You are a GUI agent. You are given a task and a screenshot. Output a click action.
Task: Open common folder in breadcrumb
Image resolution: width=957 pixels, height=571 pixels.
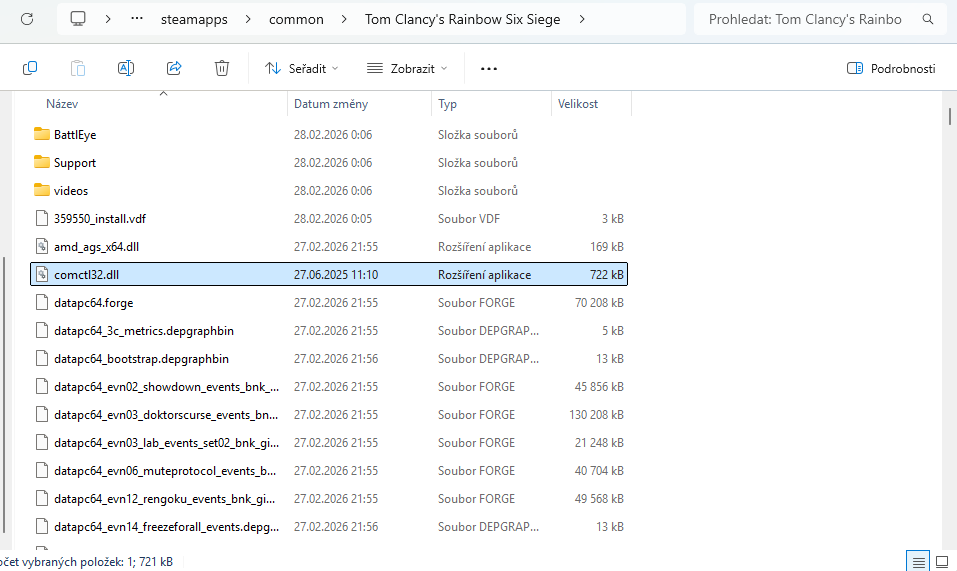[x=296, y=20]
